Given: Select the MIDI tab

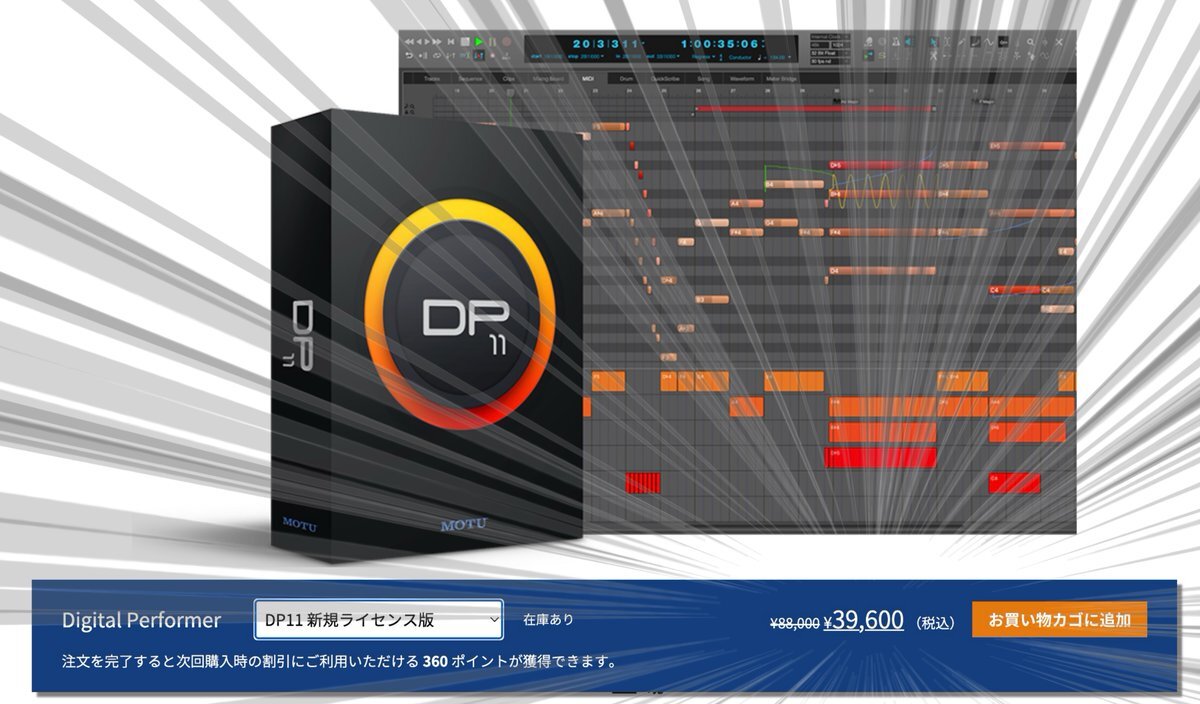Looking at the screenshot, I should pos(590,77).
